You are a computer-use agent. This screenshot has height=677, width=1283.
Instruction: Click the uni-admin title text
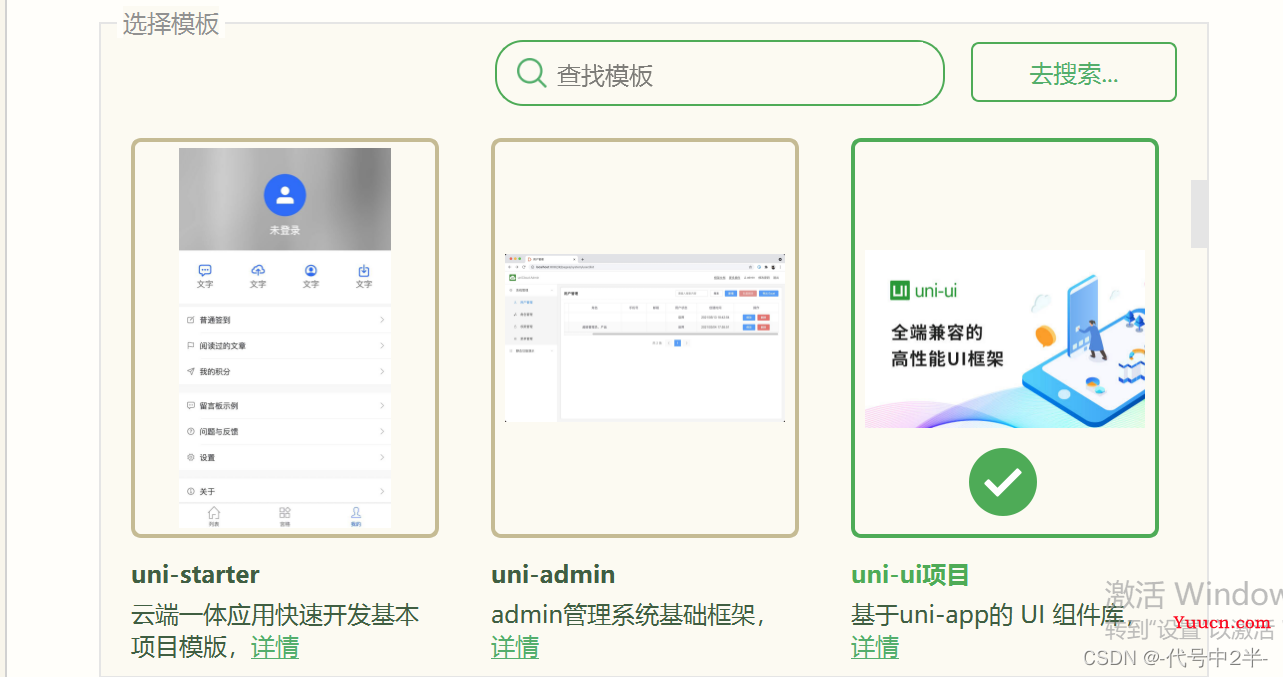[553, 575]
